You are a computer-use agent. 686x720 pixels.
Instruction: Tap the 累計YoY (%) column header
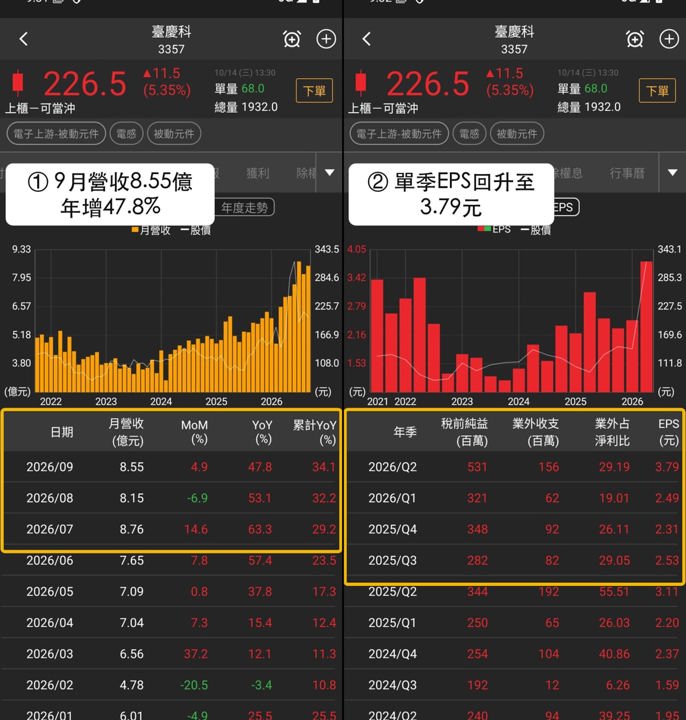[315, 432]
